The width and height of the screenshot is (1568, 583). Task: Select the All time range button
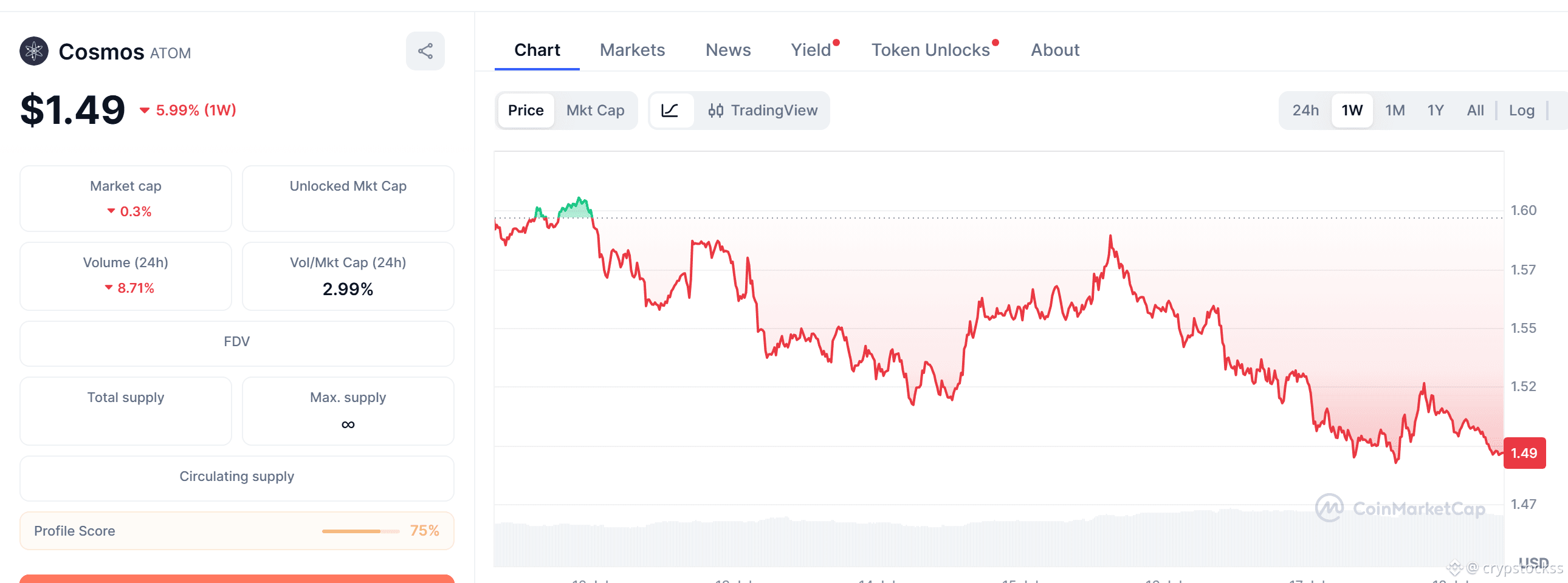coord(1475,111)
